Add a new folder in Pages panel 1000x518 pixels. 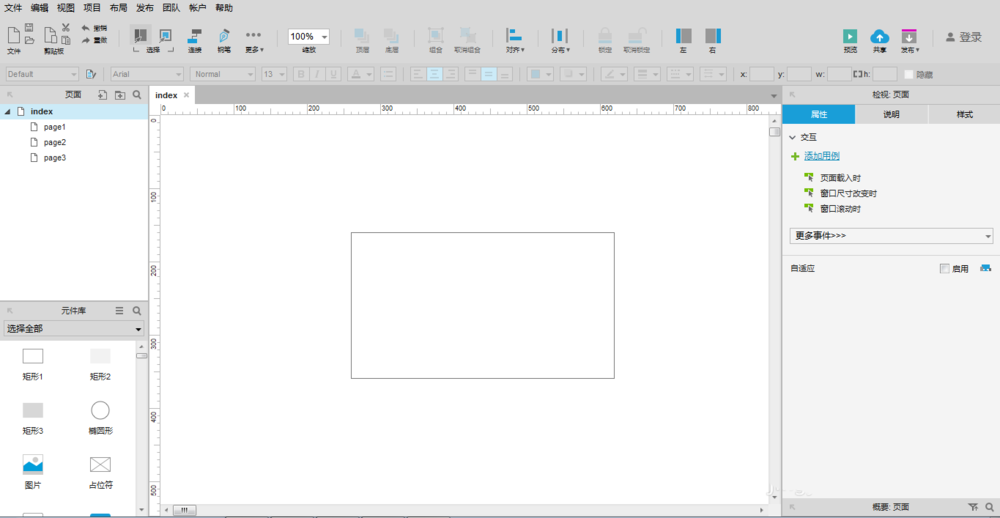pos(120,94)
